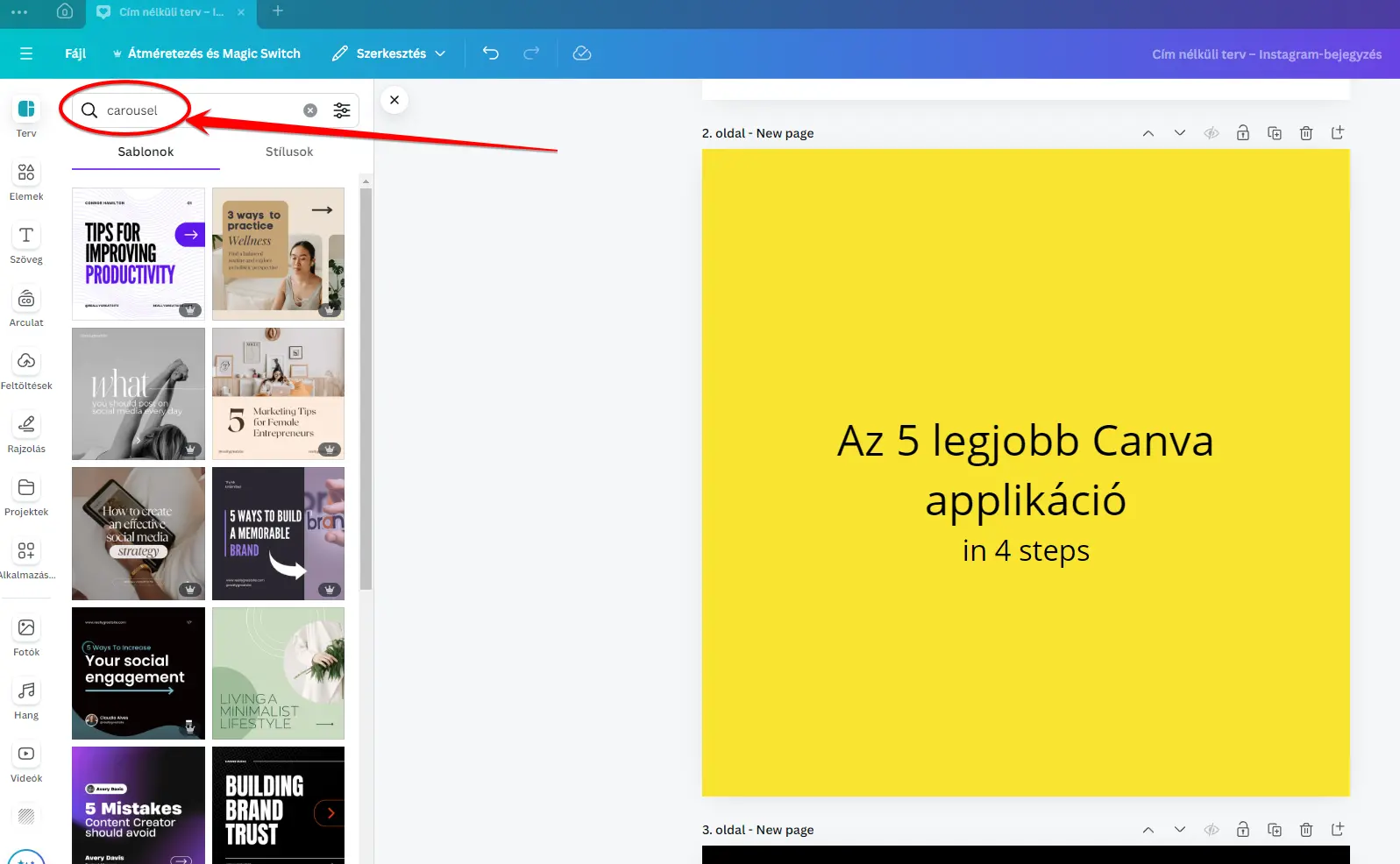Viewport: 1400px width, 864px height.
Task: Select Your social engagement template
Action: (139, 673)
